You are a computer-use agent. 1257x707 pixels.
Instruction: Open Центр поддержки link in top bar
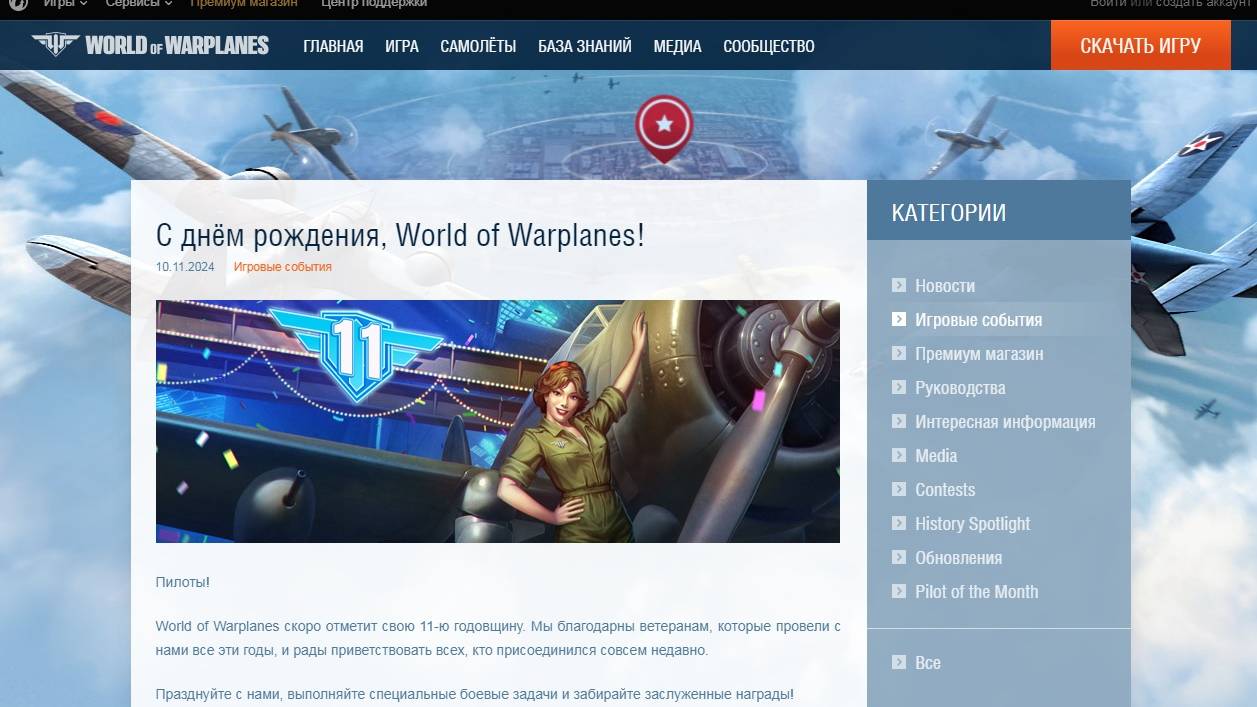coord(374,4)
